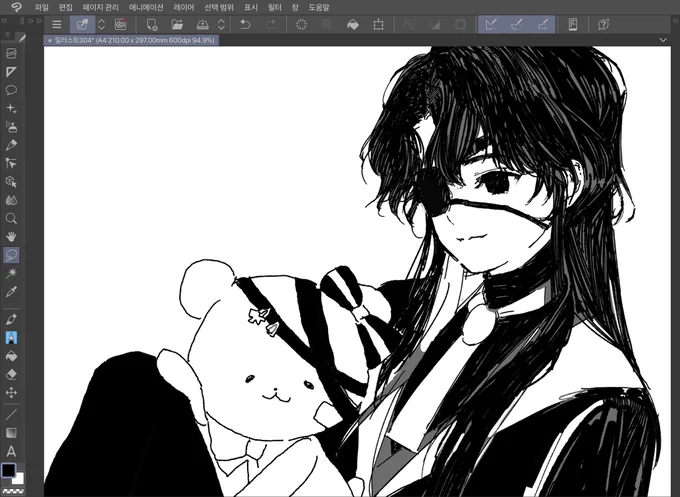Open the 필터 menu
Image resolution: width=680 pixels, height=497 pixels.
[275, 7]
